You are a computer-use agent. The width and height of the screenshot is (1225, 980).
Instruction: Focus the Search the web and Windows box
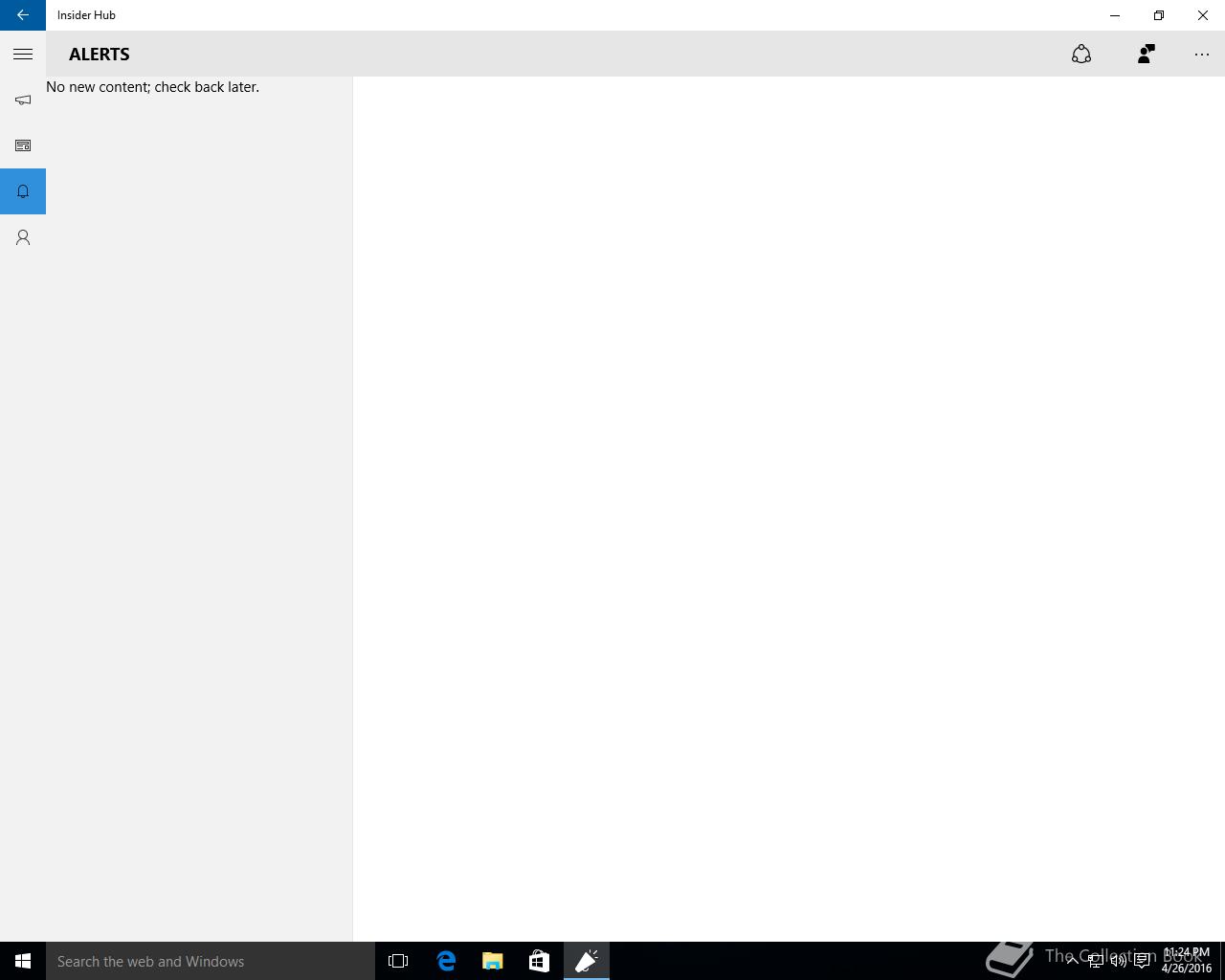coord(211,961)
